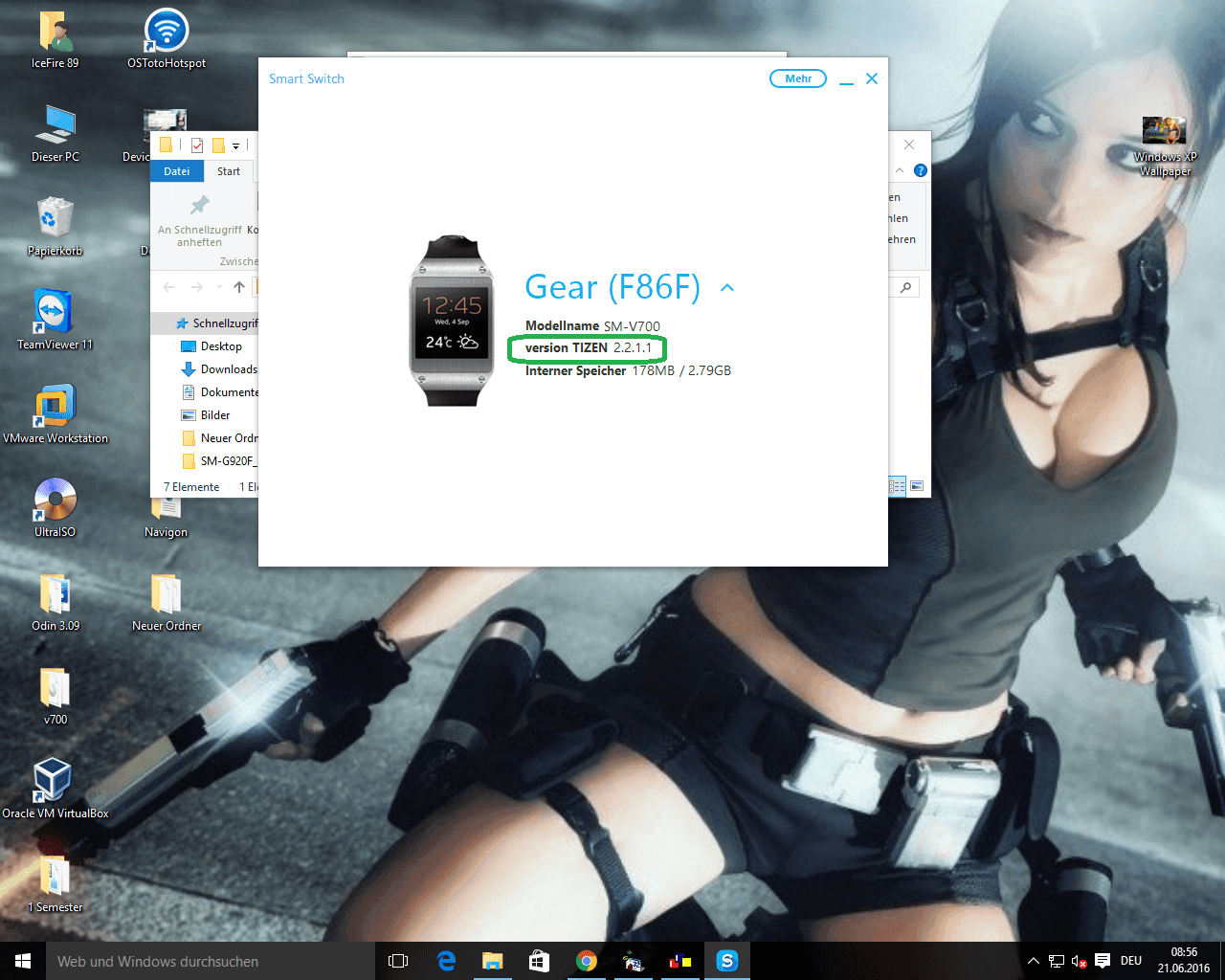Switch to Google Chrome in the taskbar

click(x=587, y=961)
